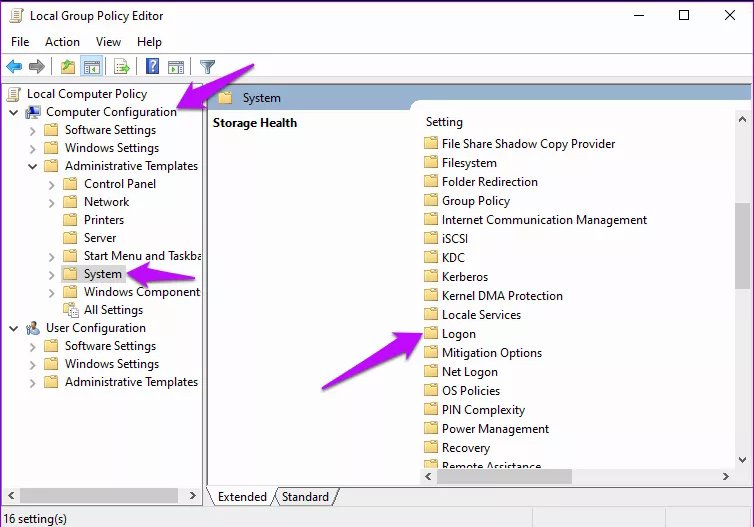Viewport: 754px width, 527px height.
Task: Click the tree pane scroll right arrow
Action: [x=193, y=495]
